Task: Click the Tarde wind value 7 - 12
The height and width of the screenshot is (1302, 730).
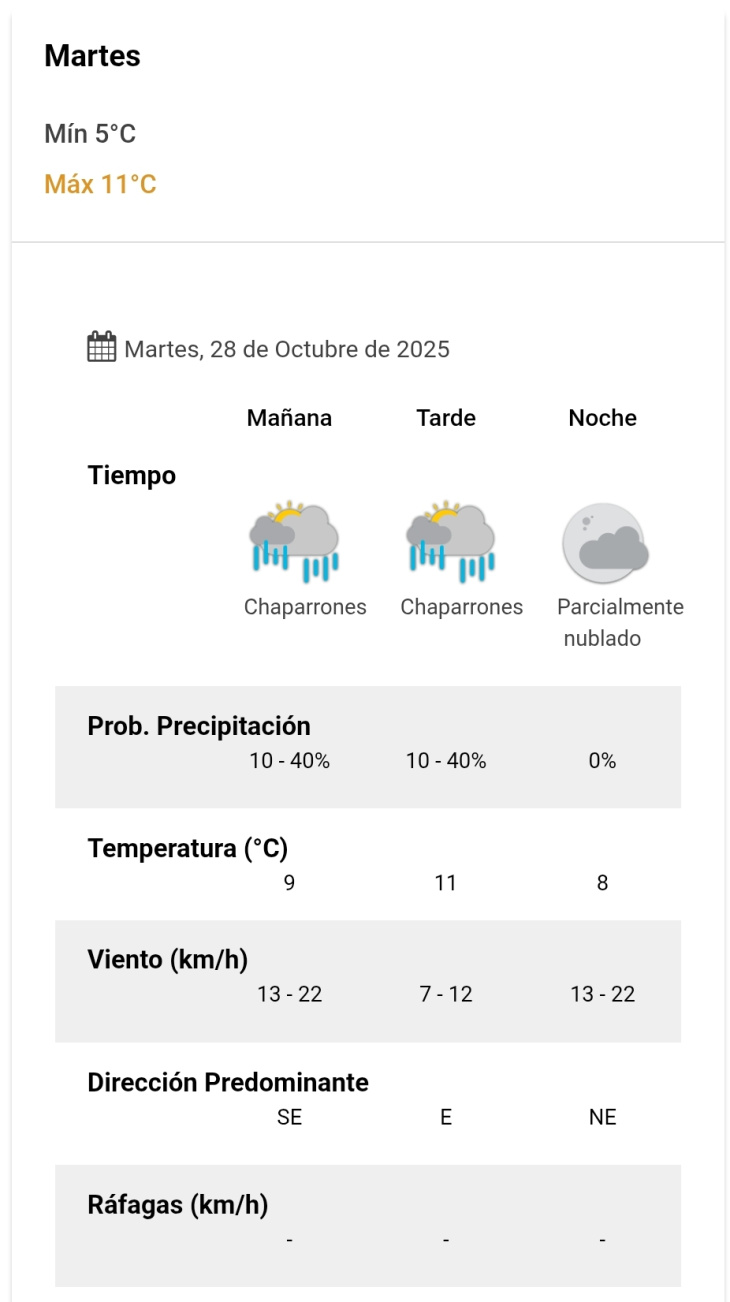Action: point(446,994)
